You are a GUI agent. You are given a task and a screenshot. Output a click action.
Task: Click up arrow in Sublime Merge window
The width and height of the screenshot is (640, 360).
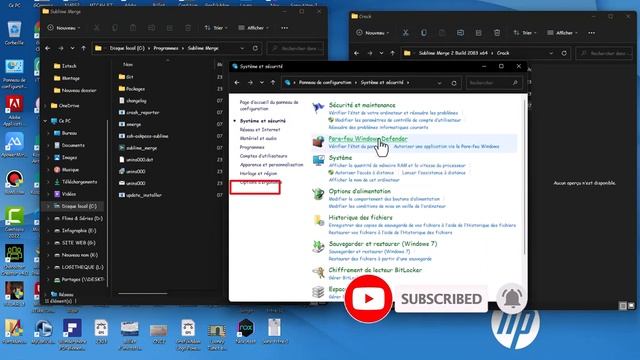click(x=84, y=48)
